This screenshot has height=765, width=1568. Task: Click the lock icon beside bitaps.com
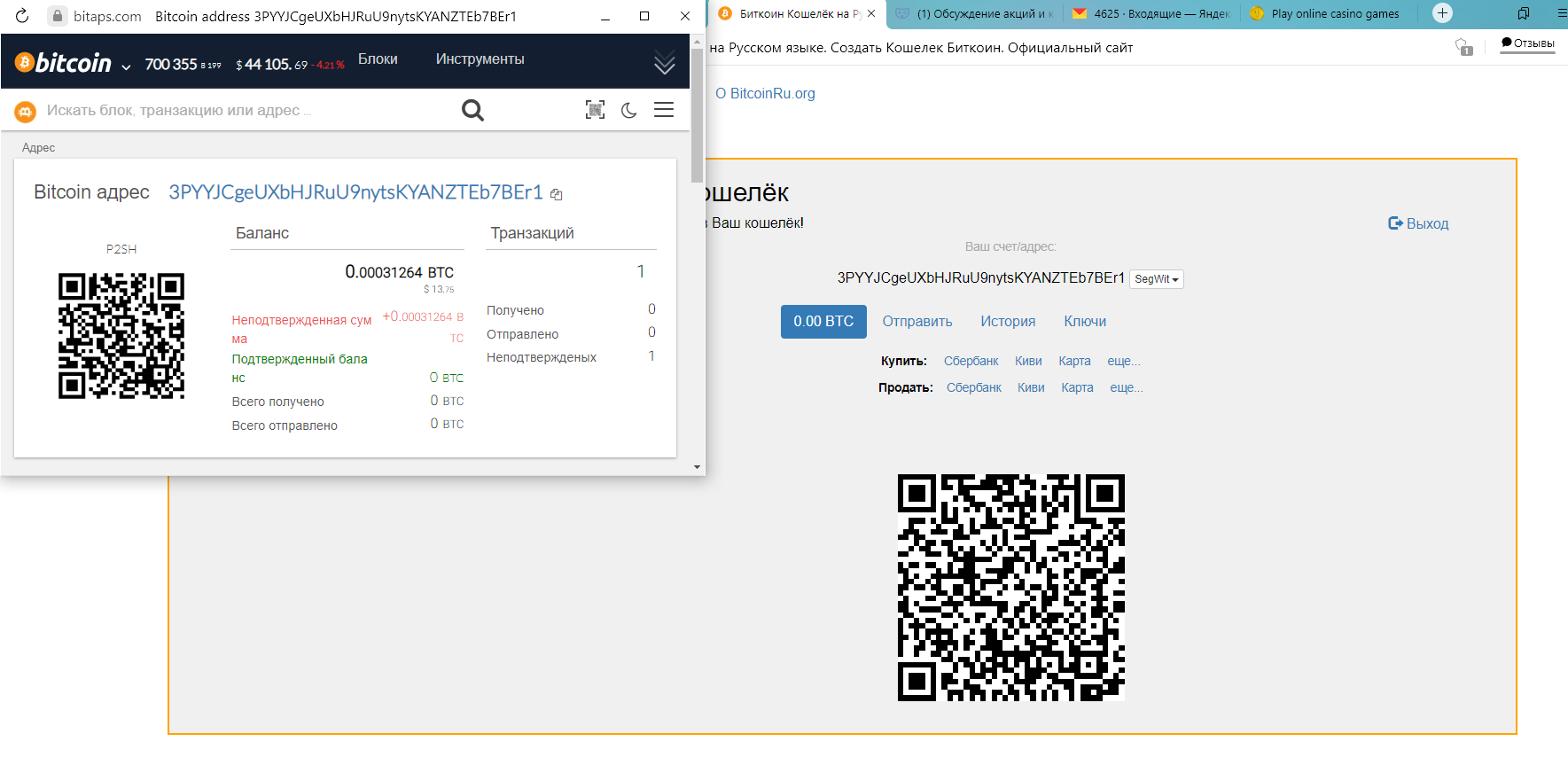click(58, 16)
